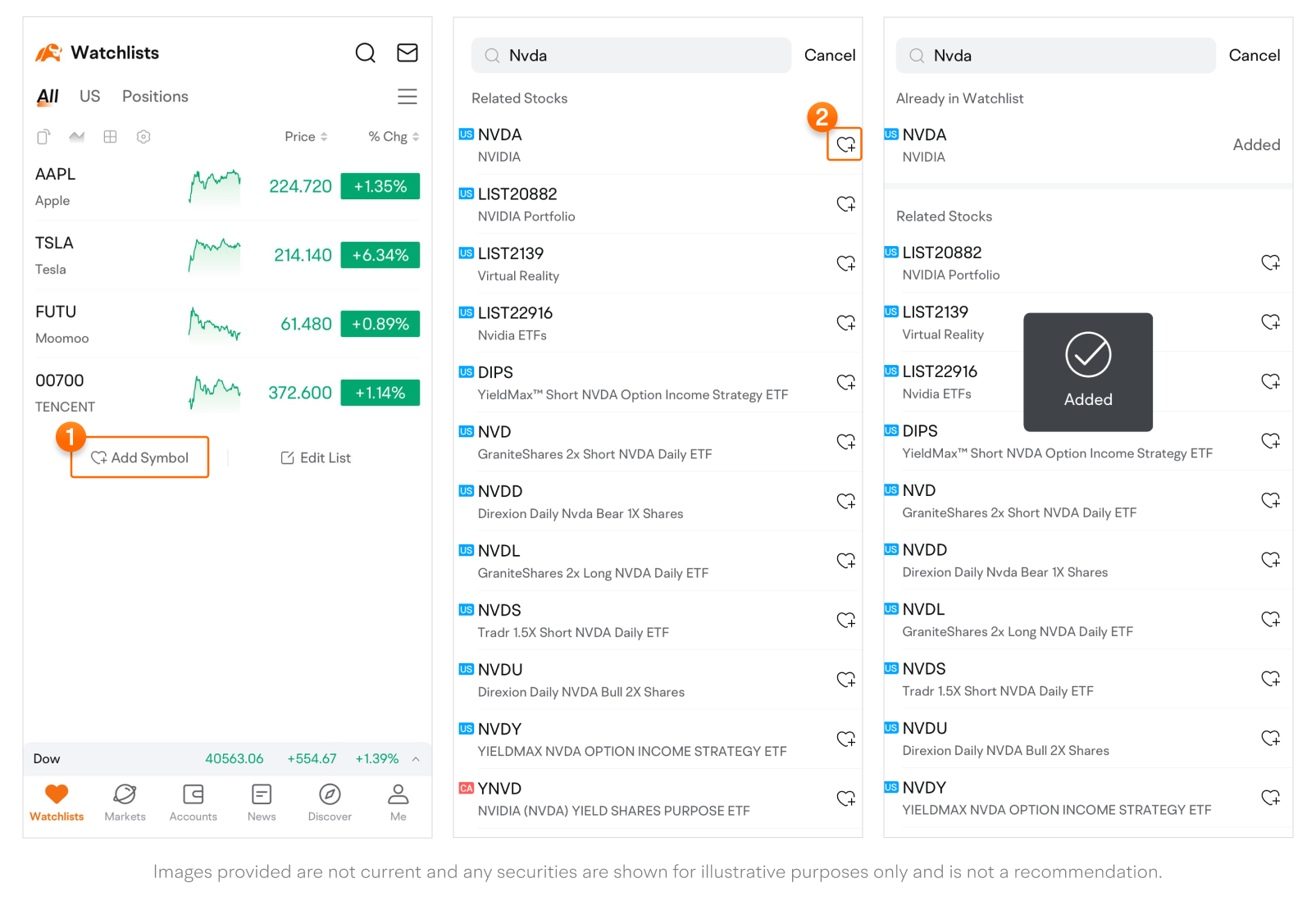
Task: Open the messages envelope icon
Action: [408, 53]
